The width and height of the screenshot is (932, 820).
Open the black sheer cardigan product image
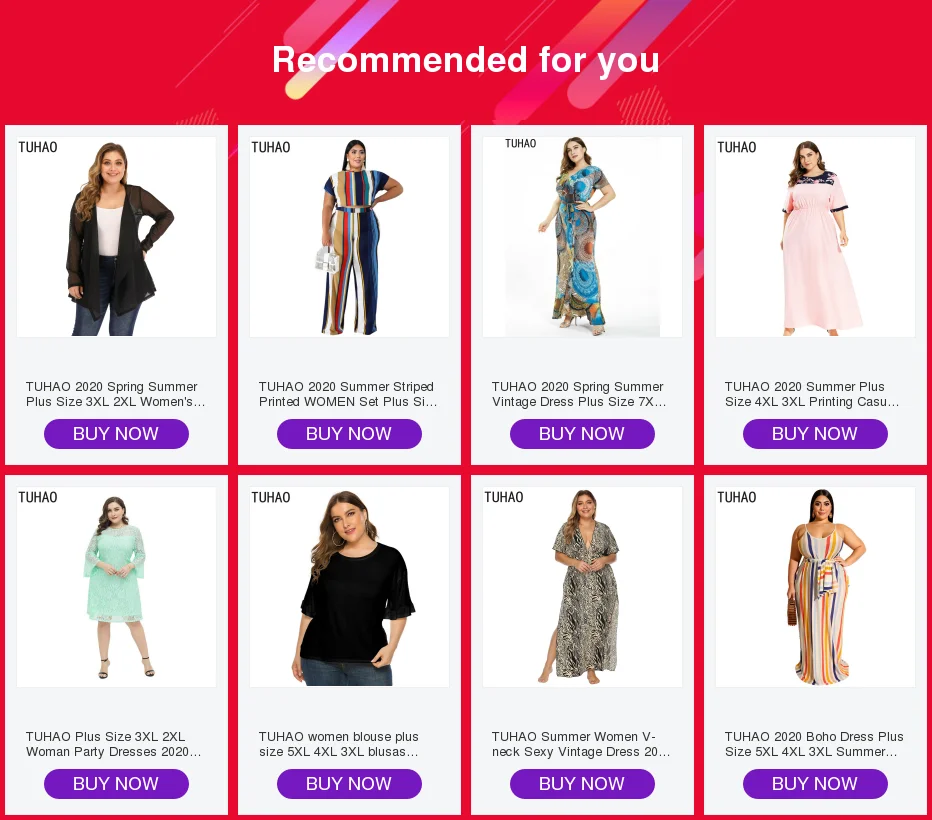click(x=116, y=237)
